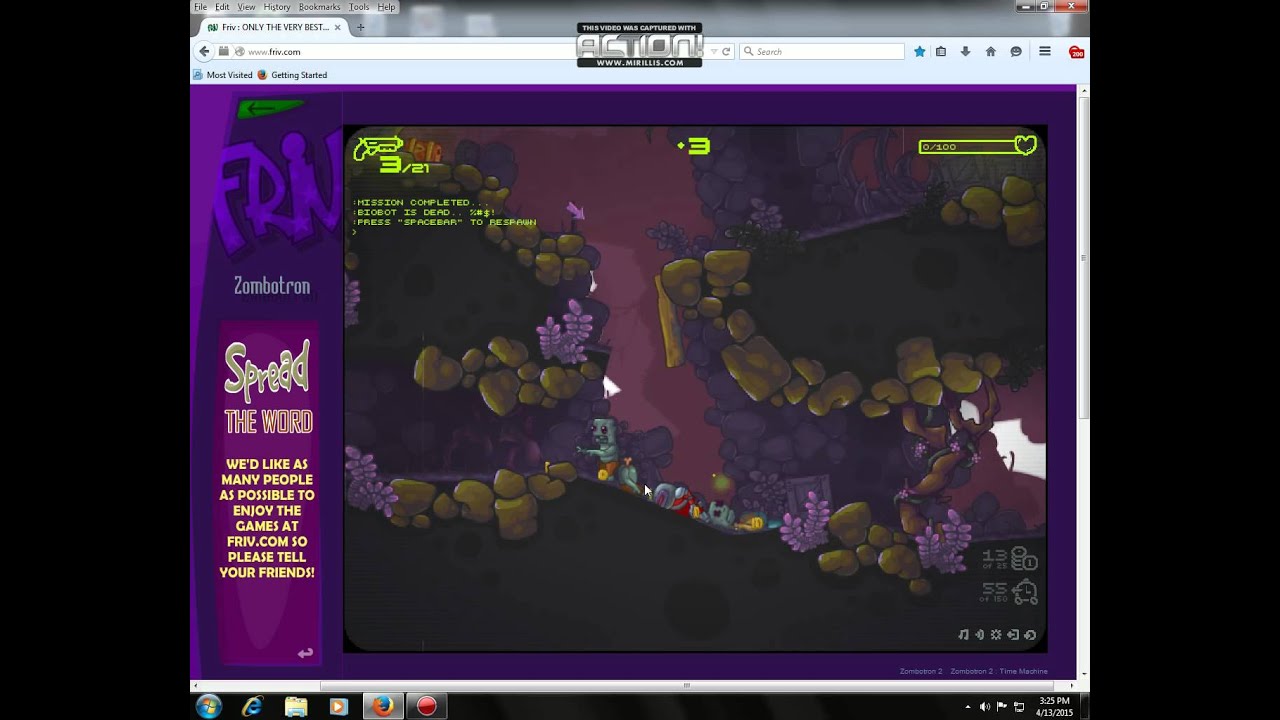This screenshot has width=1280, height=720.
Task: Open Getting Started bookmark
Action: [292, 75]
